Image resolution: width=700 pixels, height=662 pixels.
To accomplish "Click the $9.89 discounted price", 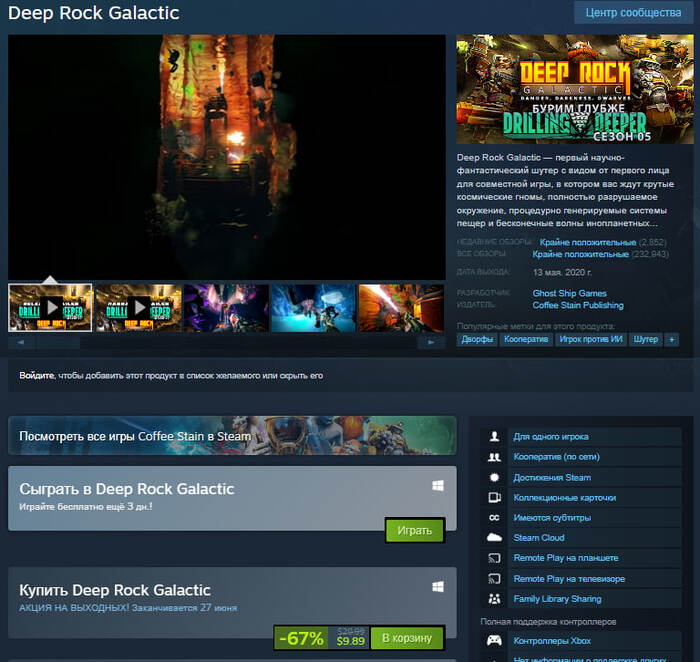I will [350, 641].
